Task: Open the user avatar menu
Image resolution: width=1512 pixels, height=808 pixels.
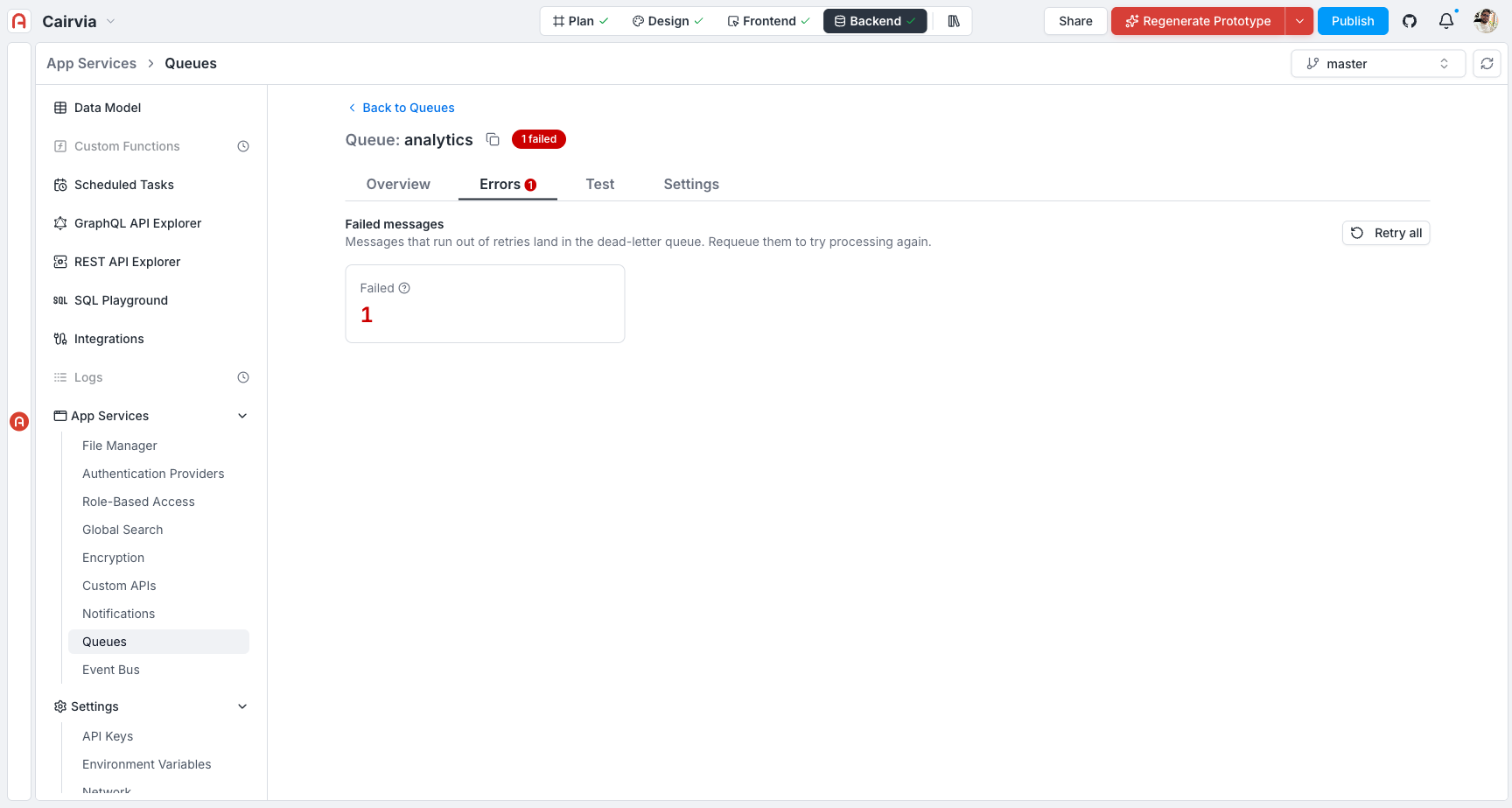Action: [x=1486, y=21]
